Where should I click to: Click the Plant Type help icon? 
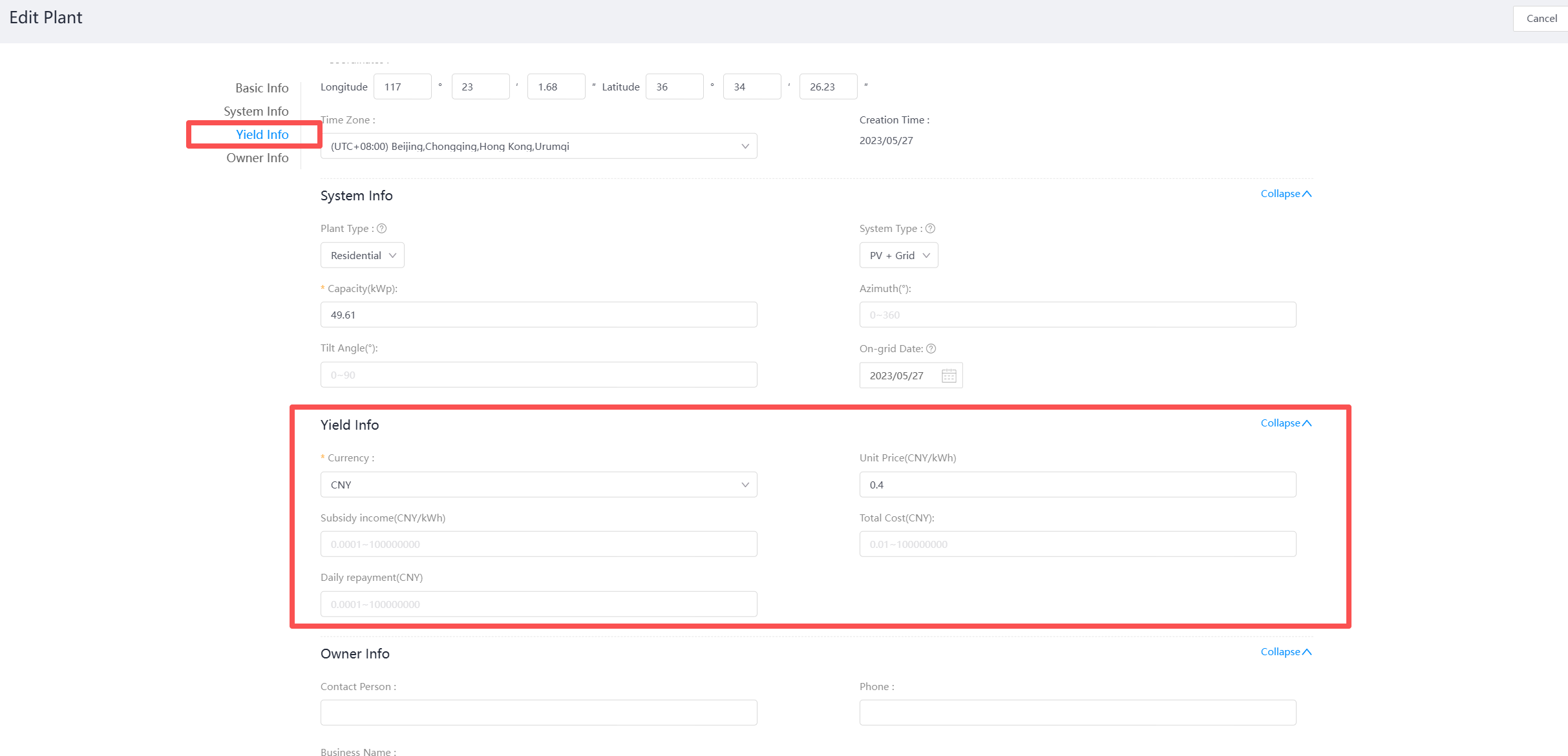(382, 229)
